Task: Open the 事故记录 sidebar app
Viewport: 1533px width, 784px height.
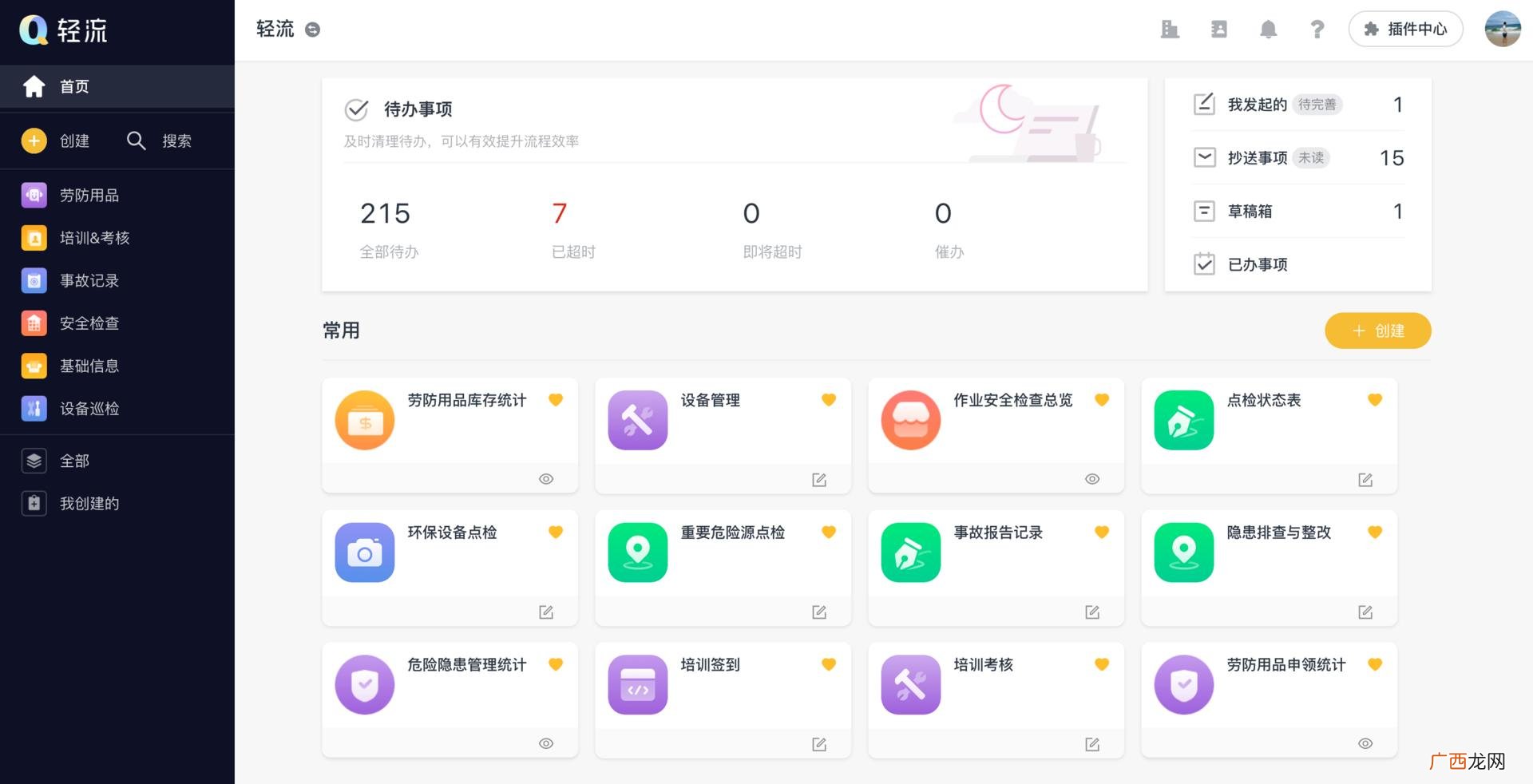Action: [x=117, y=280]
